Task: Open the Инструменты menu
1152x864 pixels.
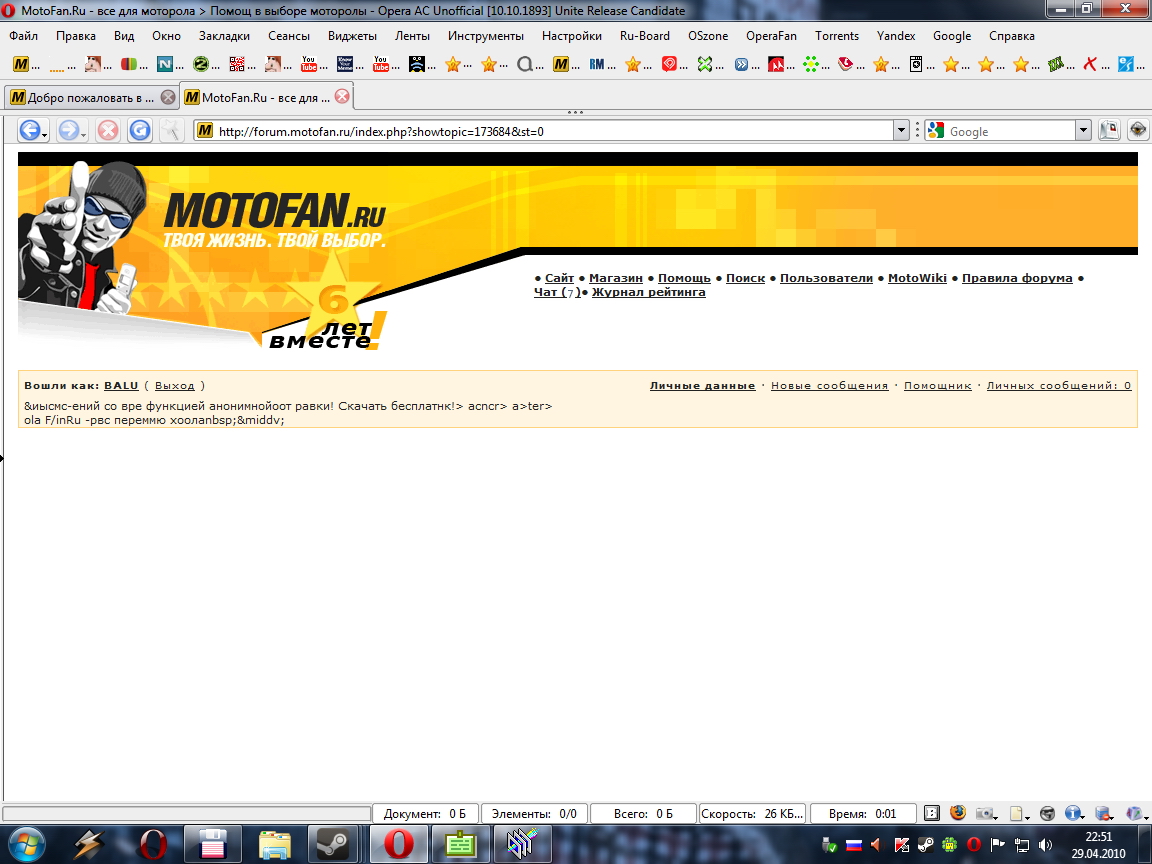Action: (x=486, y=35)
